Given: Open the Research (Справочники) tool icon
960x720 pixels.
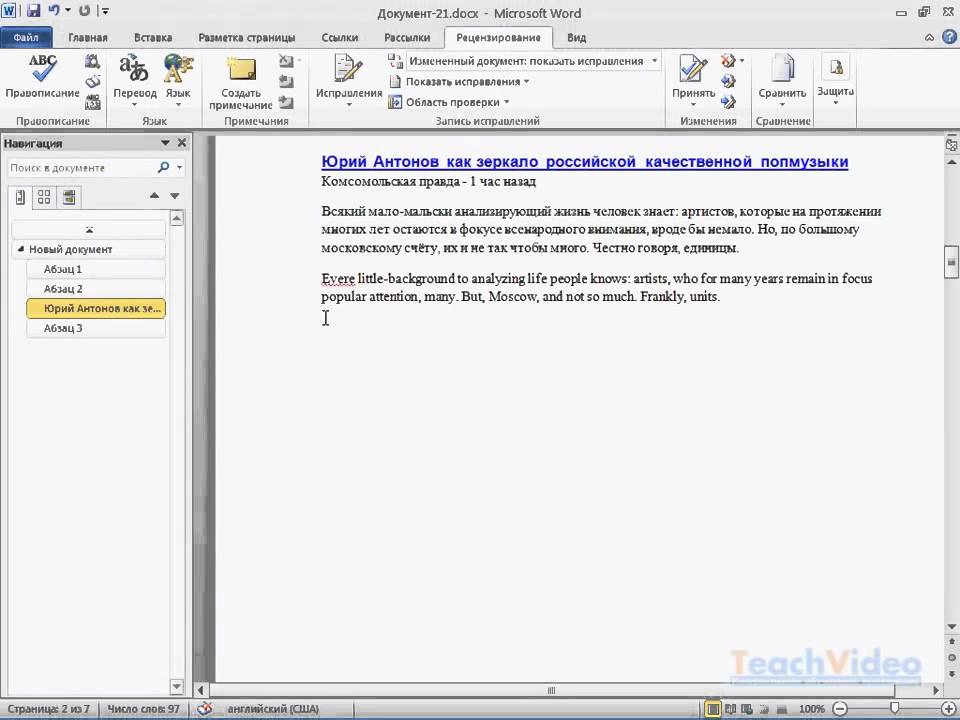Looking at the screenshot, I should point(92,61).
